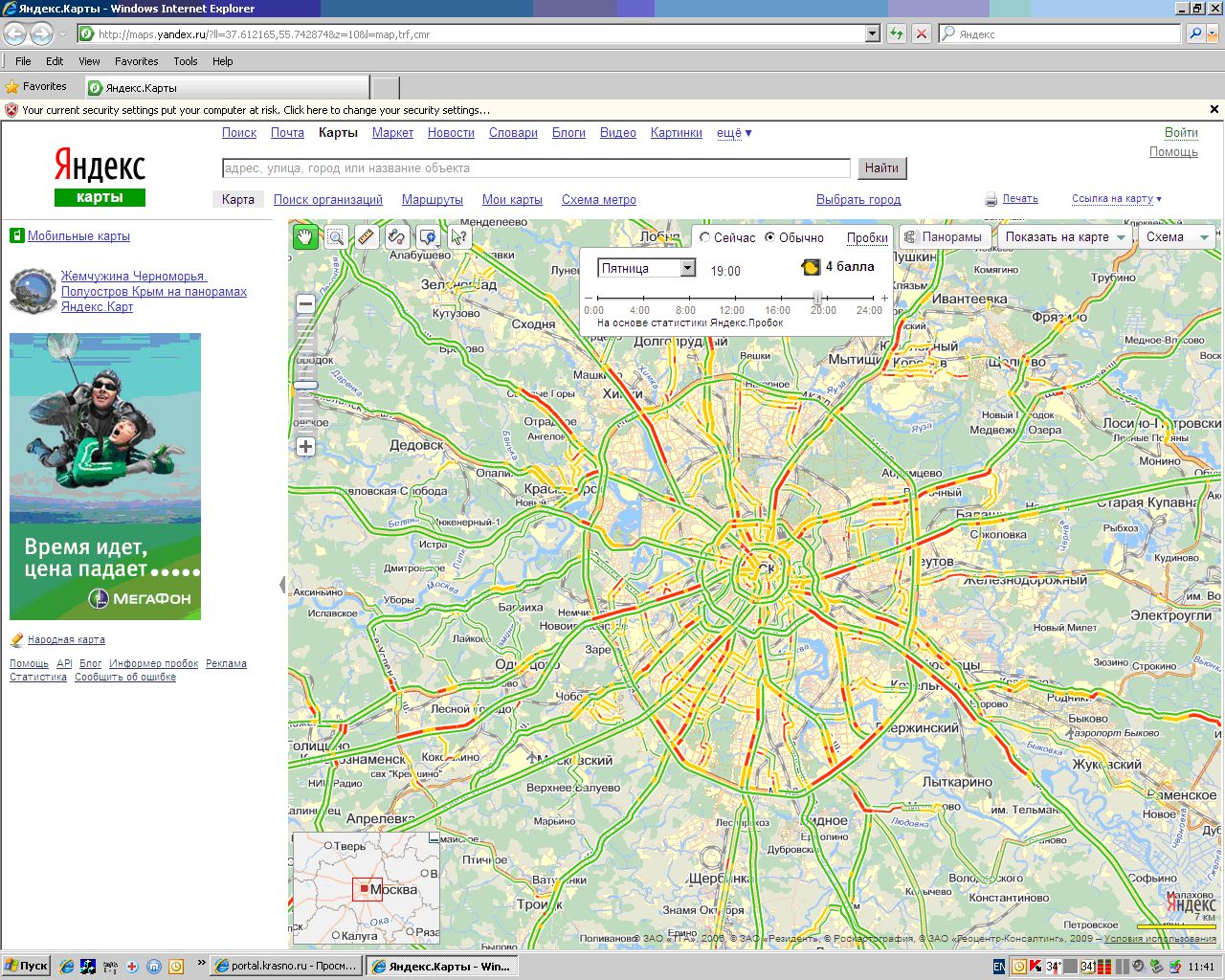Viewport: 1225px width, 980px height.
Task: Click the Яндекс.Карты browser tab
Action: pos(227,87)
